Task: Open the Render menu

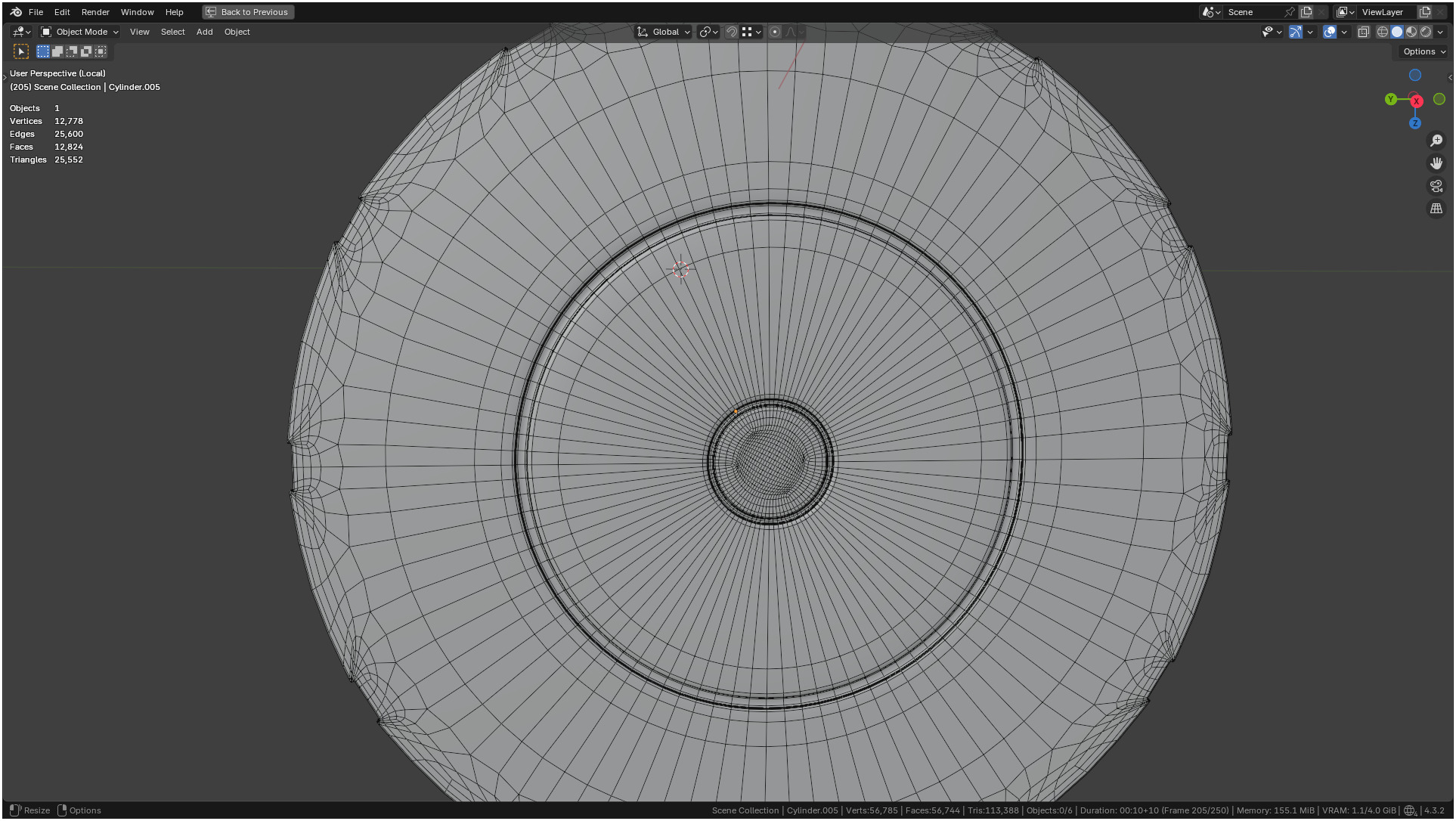Action: (x=95, y=12)
